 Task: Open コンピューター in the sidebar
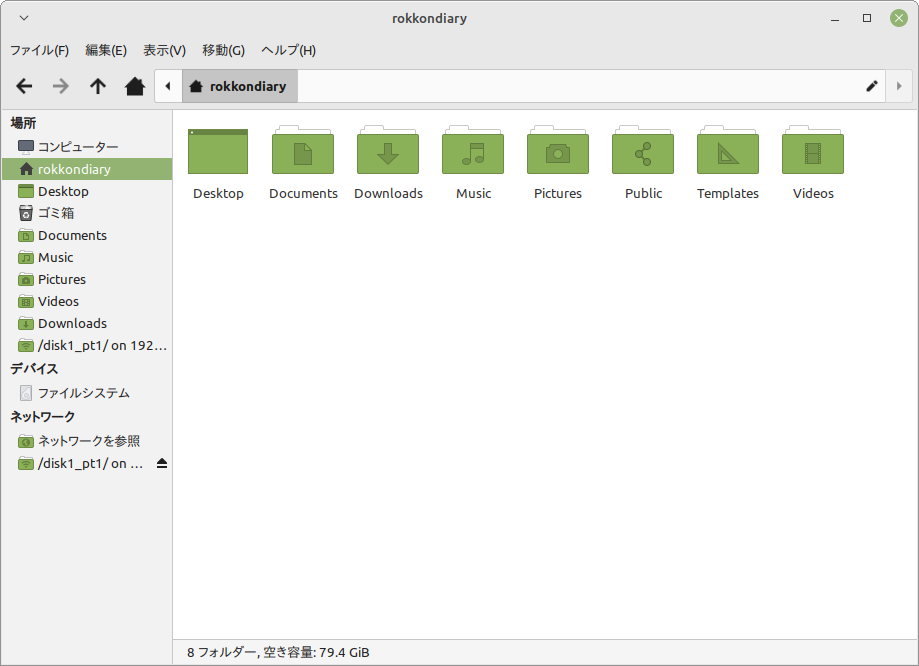coord(87,147)
